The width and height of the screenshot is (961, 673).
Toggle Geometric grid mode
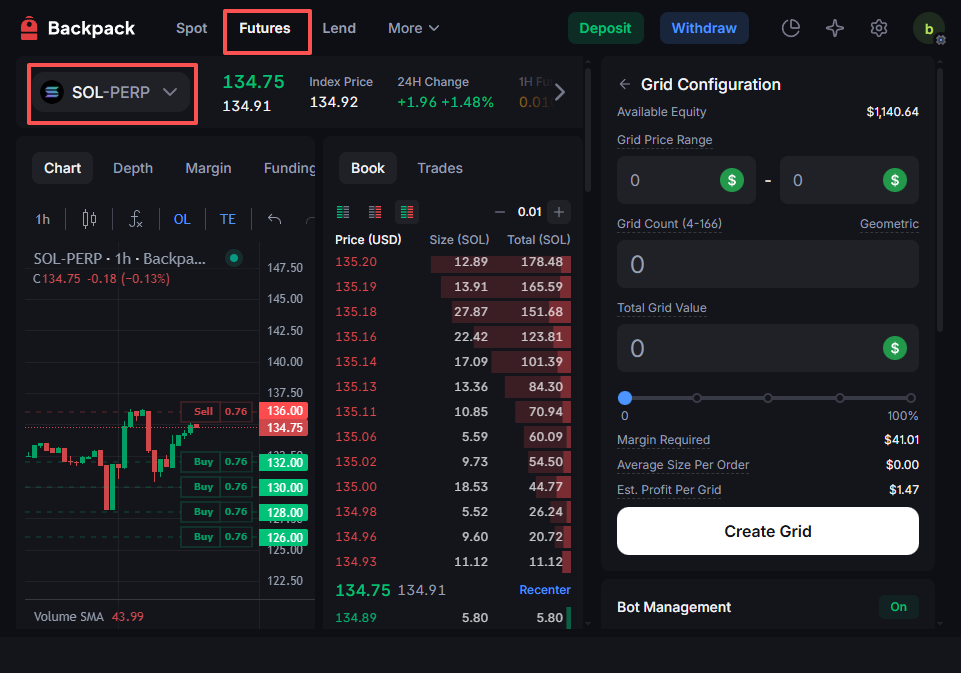click(889, 224)
